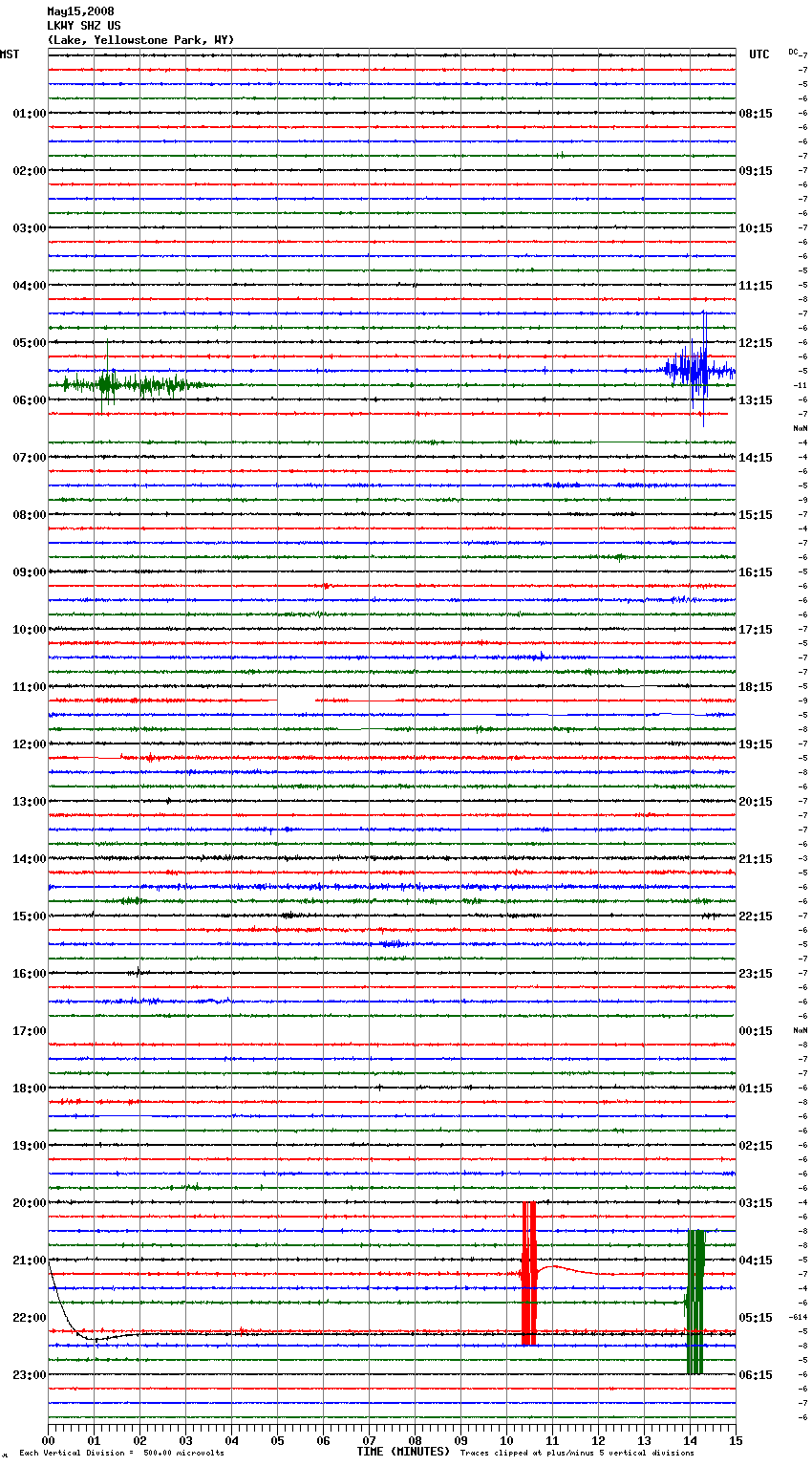Select the "06:00" MST time label
Viewport: 812px width, 1466px height.
[30, 400]
